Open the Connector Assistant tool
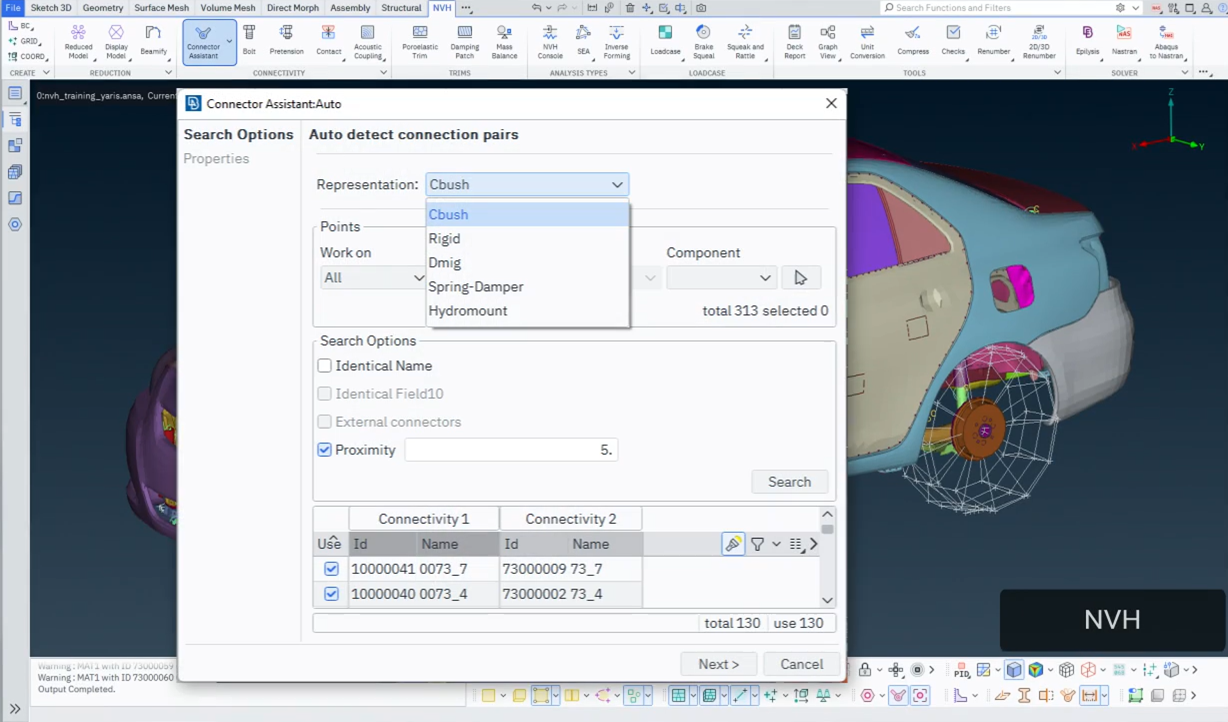The width and height of the screenshot is (1228, 722). pos(204,42)
